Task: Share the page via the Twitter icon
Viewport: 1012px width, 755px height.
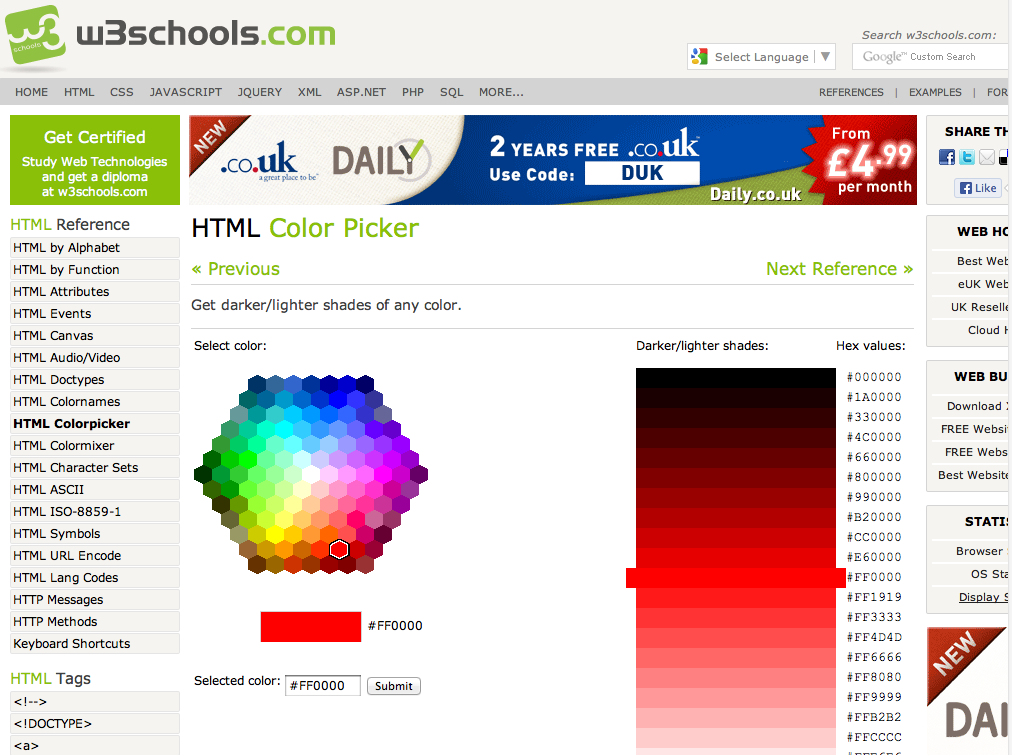Action: pos(966,157)
